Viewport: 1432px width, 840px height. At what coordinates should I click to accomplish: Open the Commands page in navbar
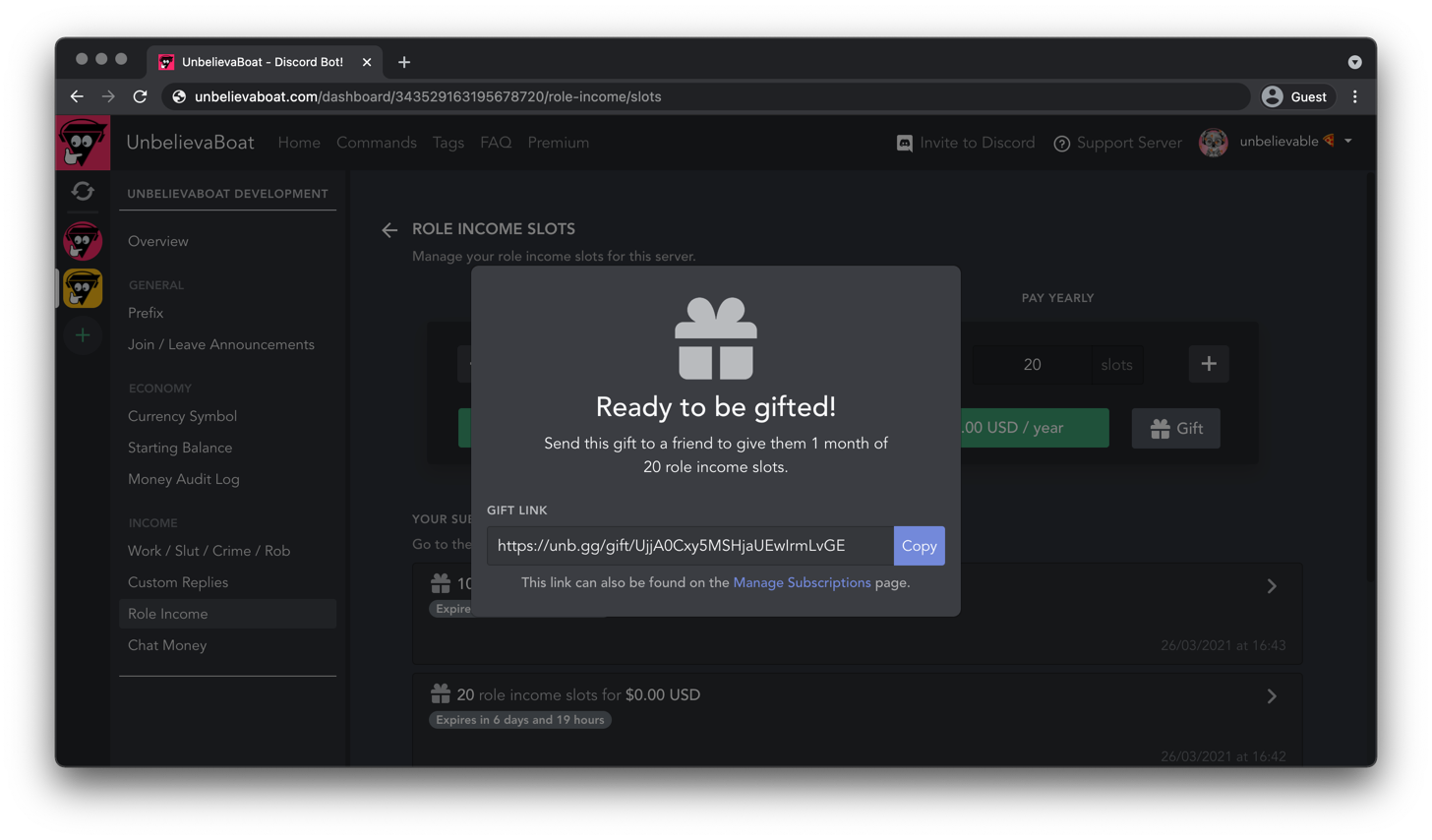click(x=376, y=143)
